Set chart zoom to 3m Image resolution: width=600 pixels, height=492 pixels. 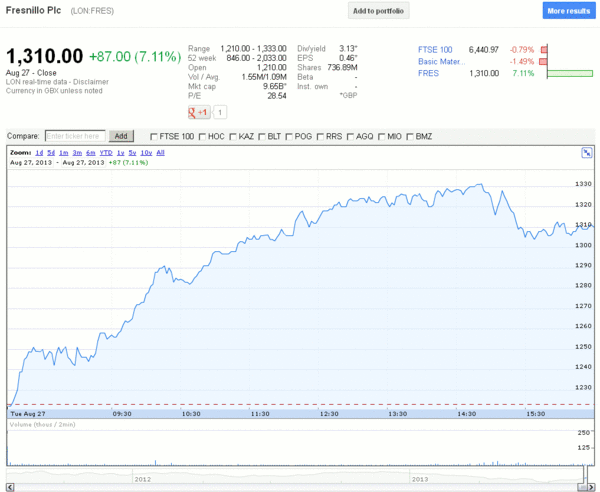[x=77, y=153]
